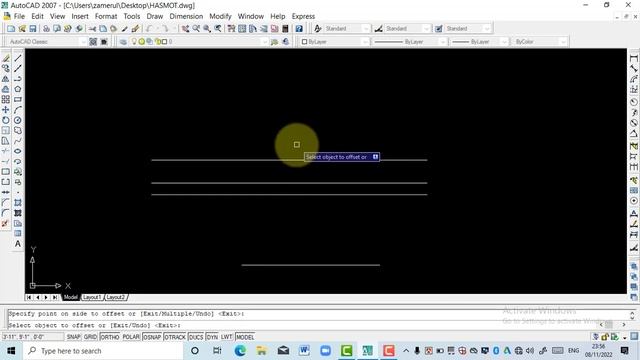Switch to the Layout2 tab
Image resolution: width=640 pixels, height=360 pixels.
[x=116, y=297]
